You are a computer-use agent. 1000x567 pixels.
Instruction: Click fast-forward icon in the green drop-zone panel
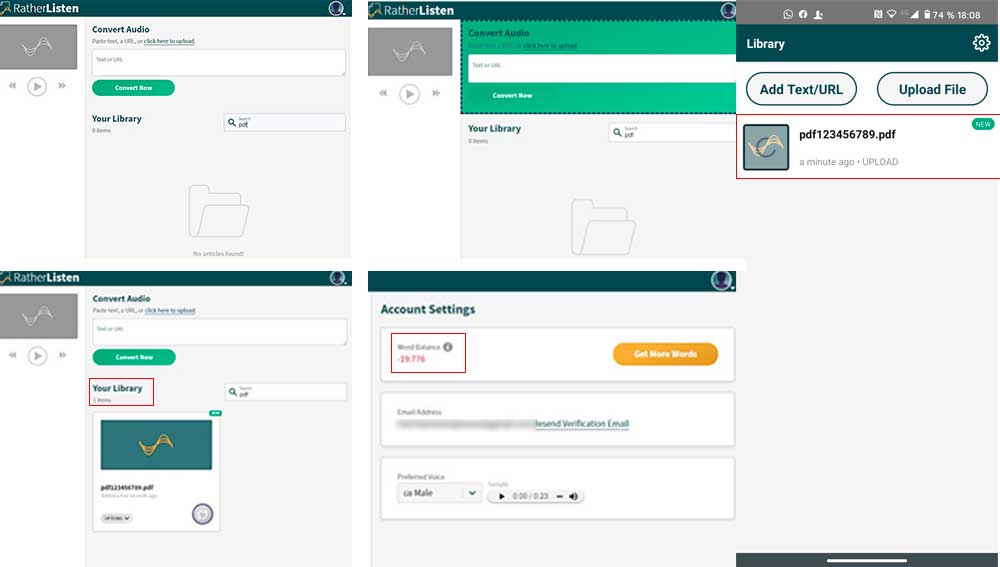436,93
